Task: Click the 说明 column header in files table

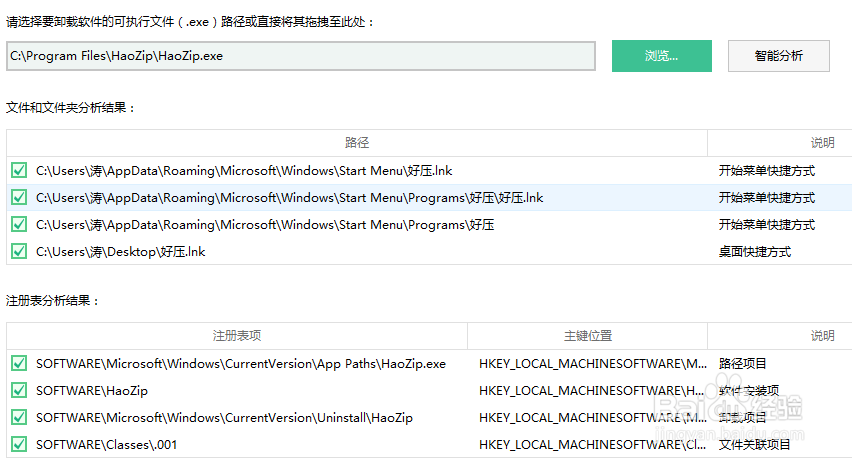Action: coord(822,143)
